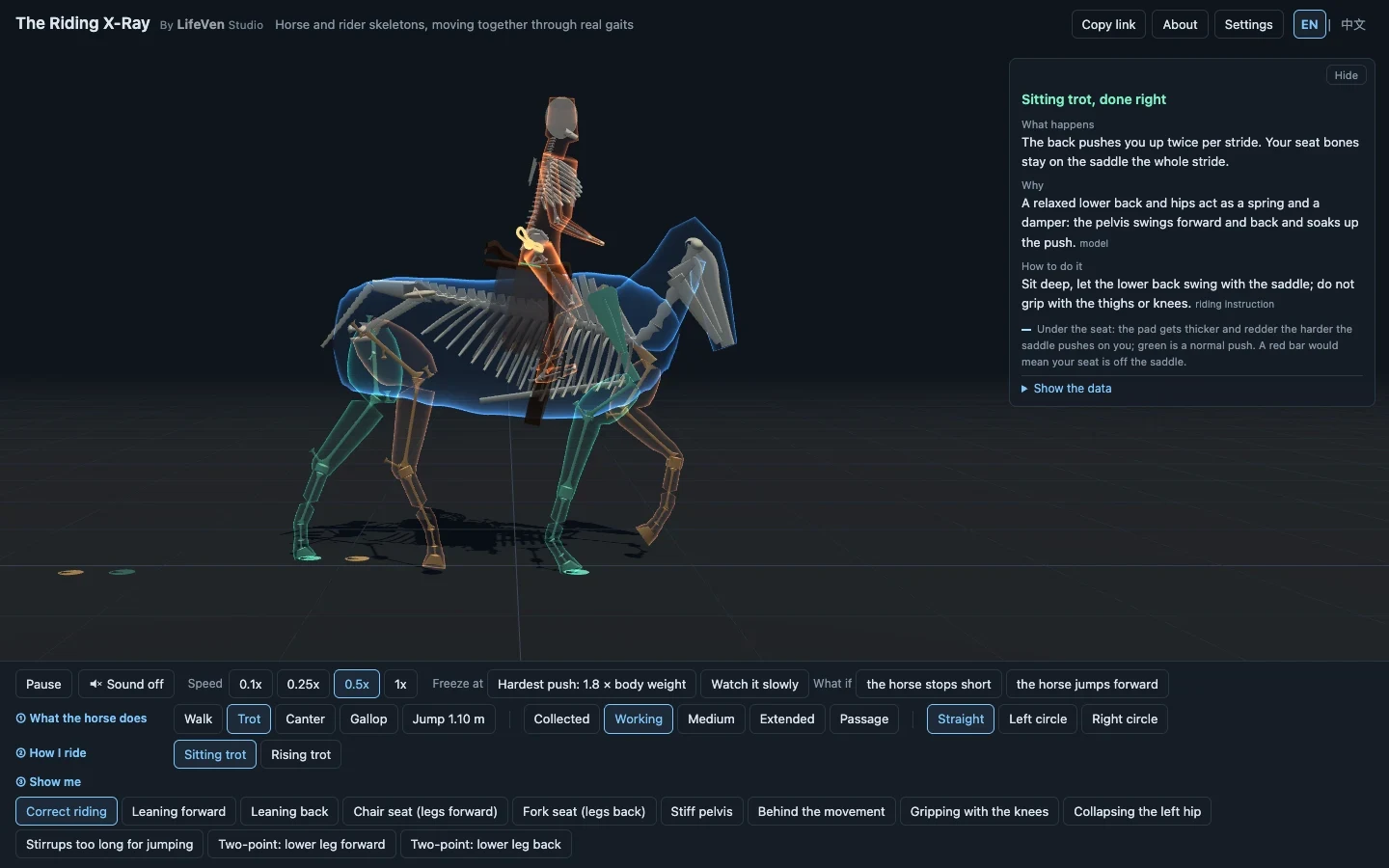The height and width of the screenshot is (868, 1389).
Task: Set speed to 0.1x
Action: point(251,684)
